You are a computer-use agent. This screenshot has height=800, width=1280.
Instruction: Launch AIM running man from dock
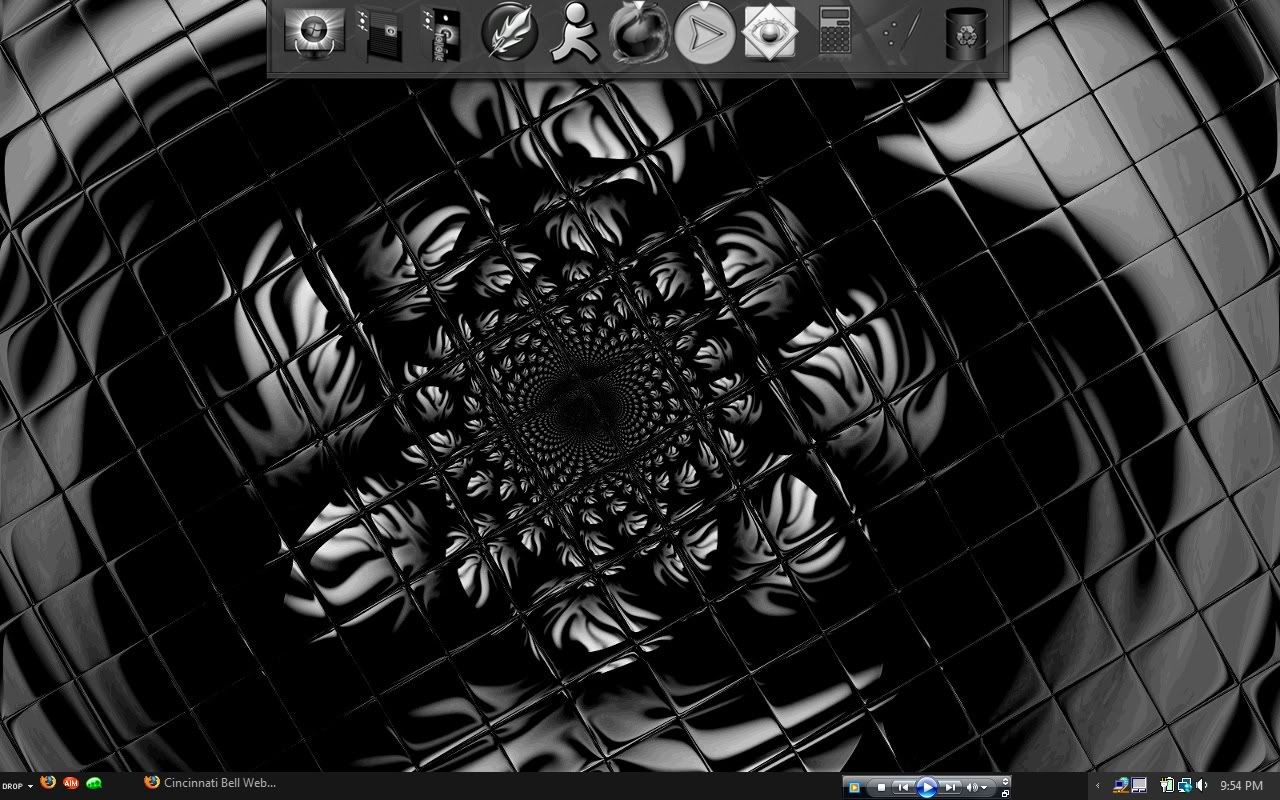pos(574,33)
